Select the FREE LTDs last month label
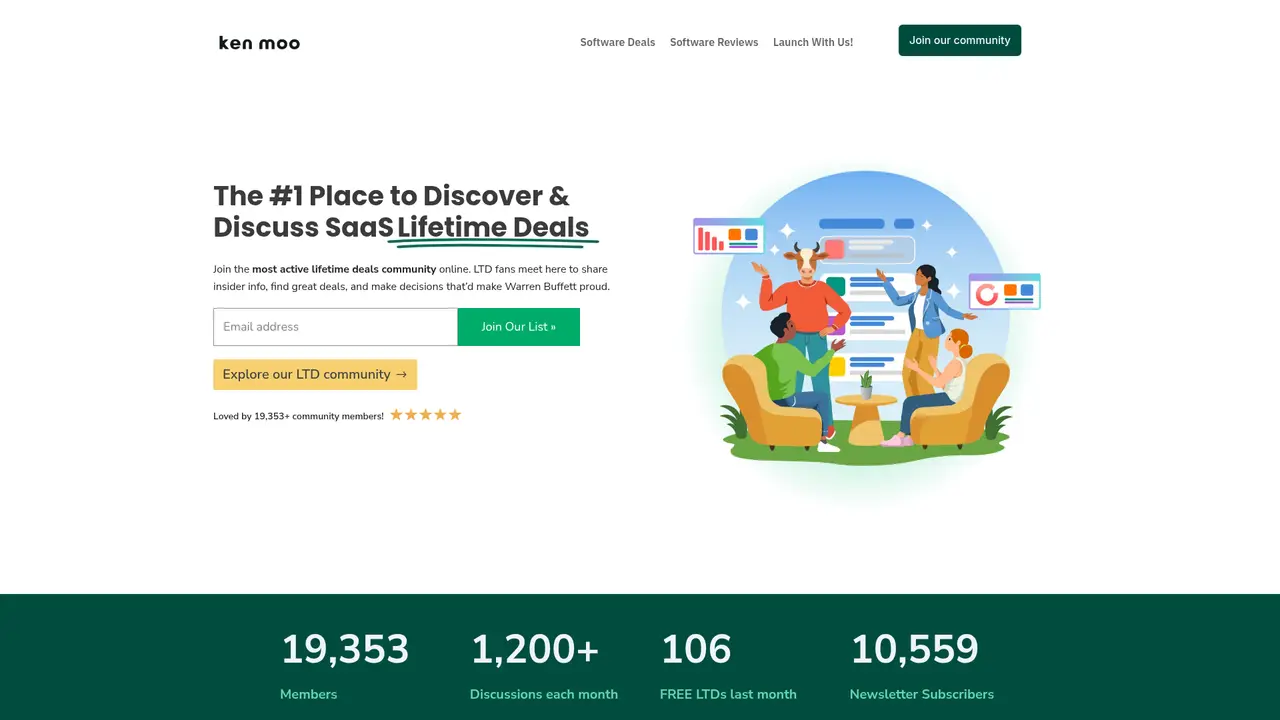This screenshot has height=720, width=1280. pyautogui.click(x=728, y=694)
